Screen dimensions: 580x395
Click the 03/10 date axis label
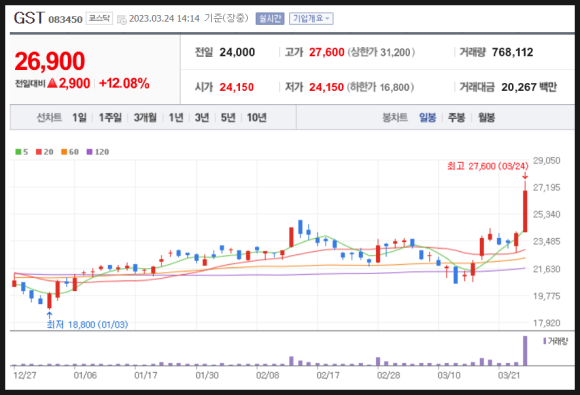[449, 375]
